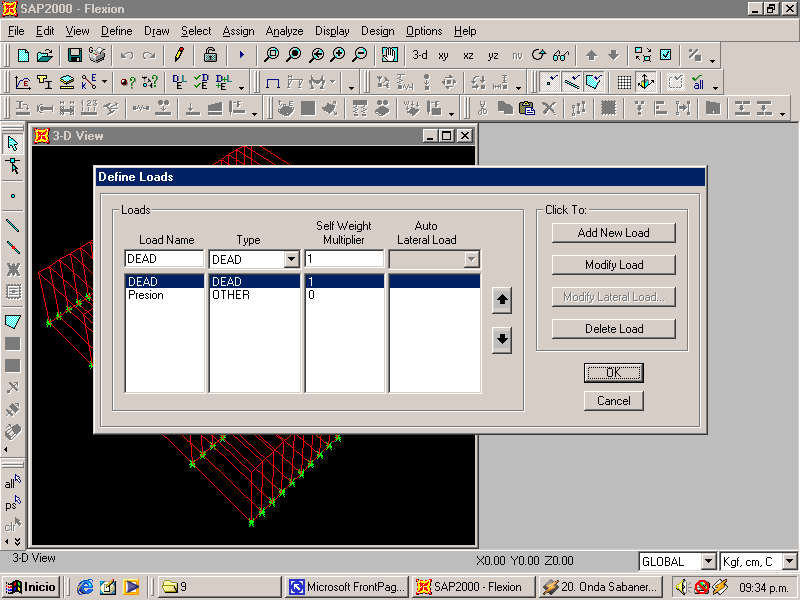800x600 pixels.
Task: Cancel the Define Loads dialog
Action: [x=614, y=401]
